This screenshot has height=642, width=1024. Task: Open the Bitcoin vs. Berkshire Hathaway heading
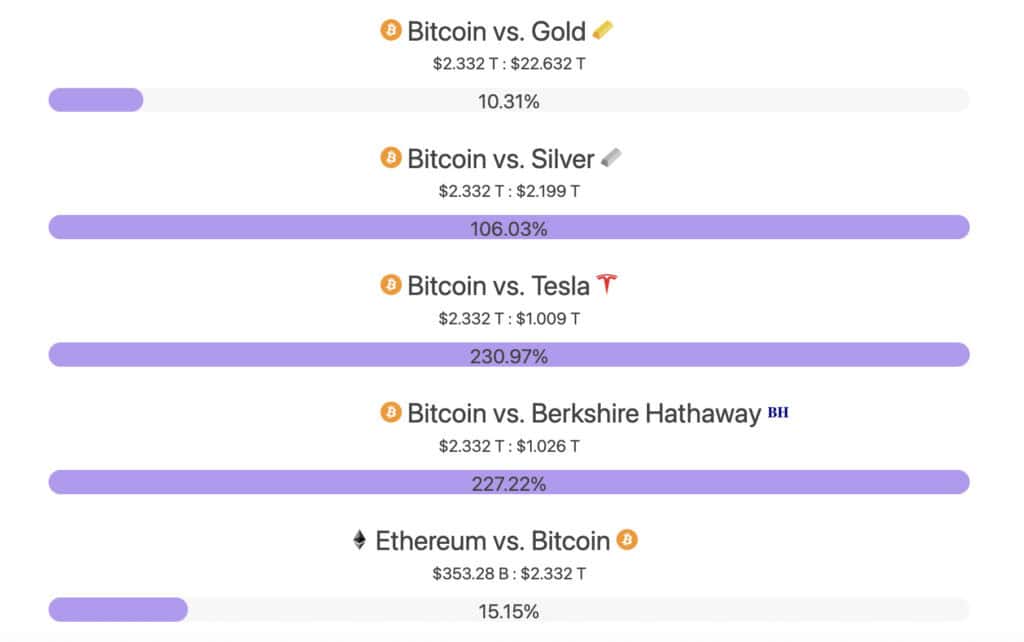click(584, 413)
